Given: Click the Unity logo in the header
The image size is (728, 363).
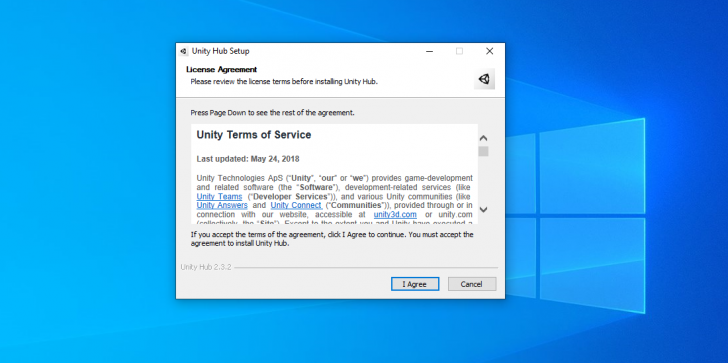Looking at the screenshot, I should (x=484, y=79).
